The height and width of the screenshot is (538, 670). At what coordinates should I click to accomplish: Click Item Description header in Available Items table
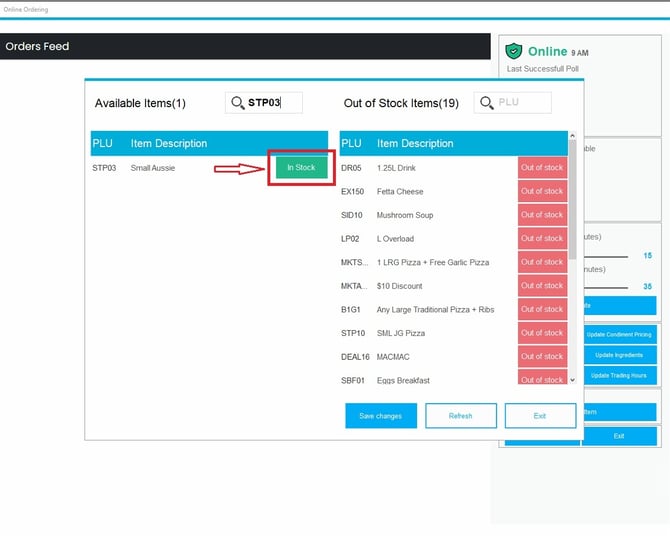coord(169,144)
